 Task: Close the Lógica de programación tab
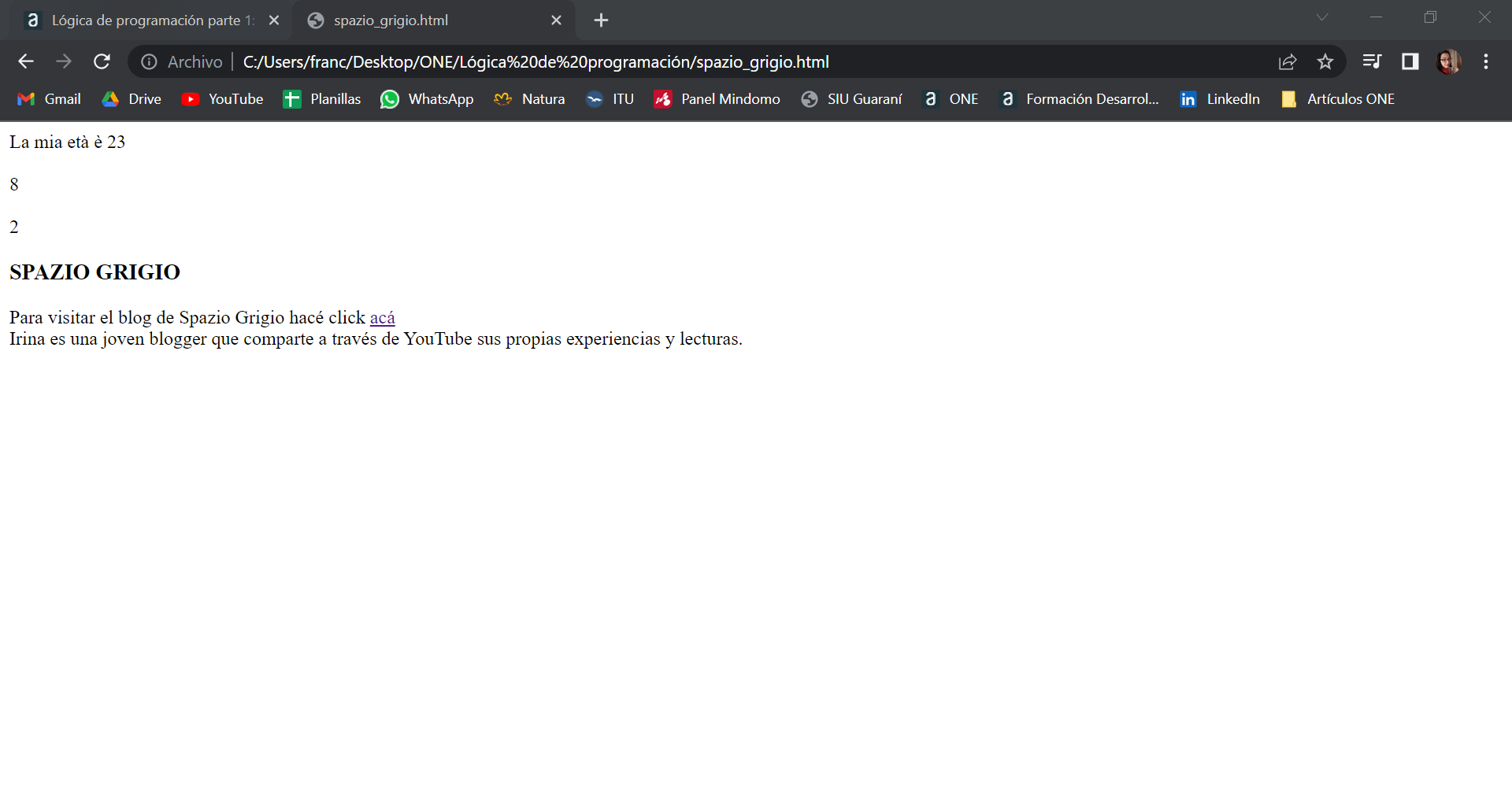coord(274,20)
